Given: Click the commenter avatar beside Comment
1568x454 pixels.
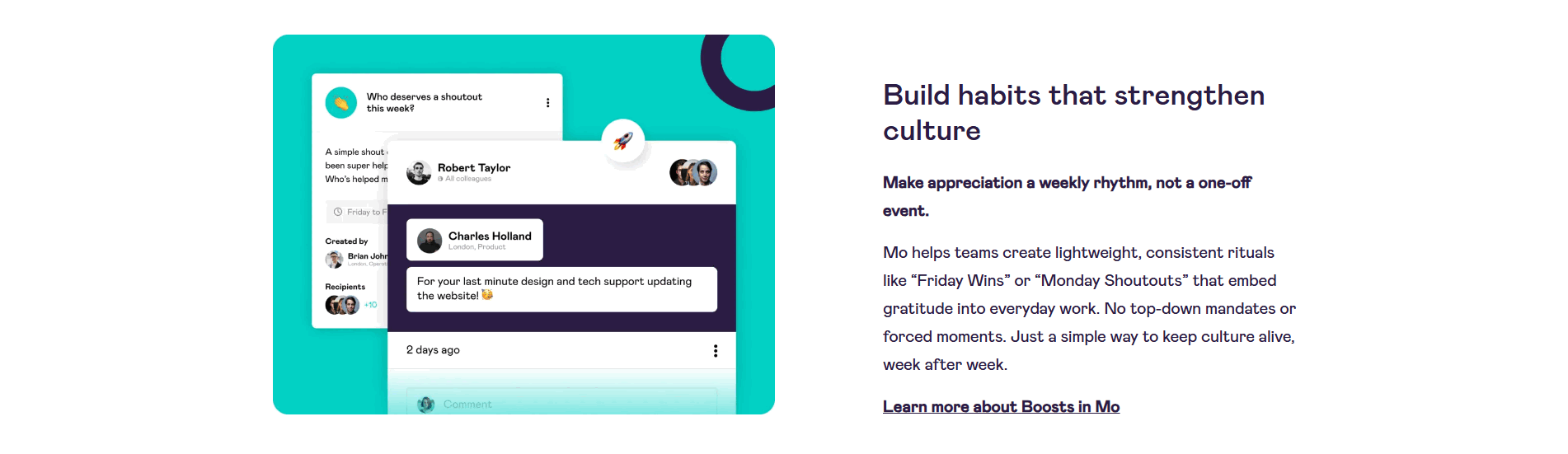Looking at the screenshot, I should [x=426, y=404].
